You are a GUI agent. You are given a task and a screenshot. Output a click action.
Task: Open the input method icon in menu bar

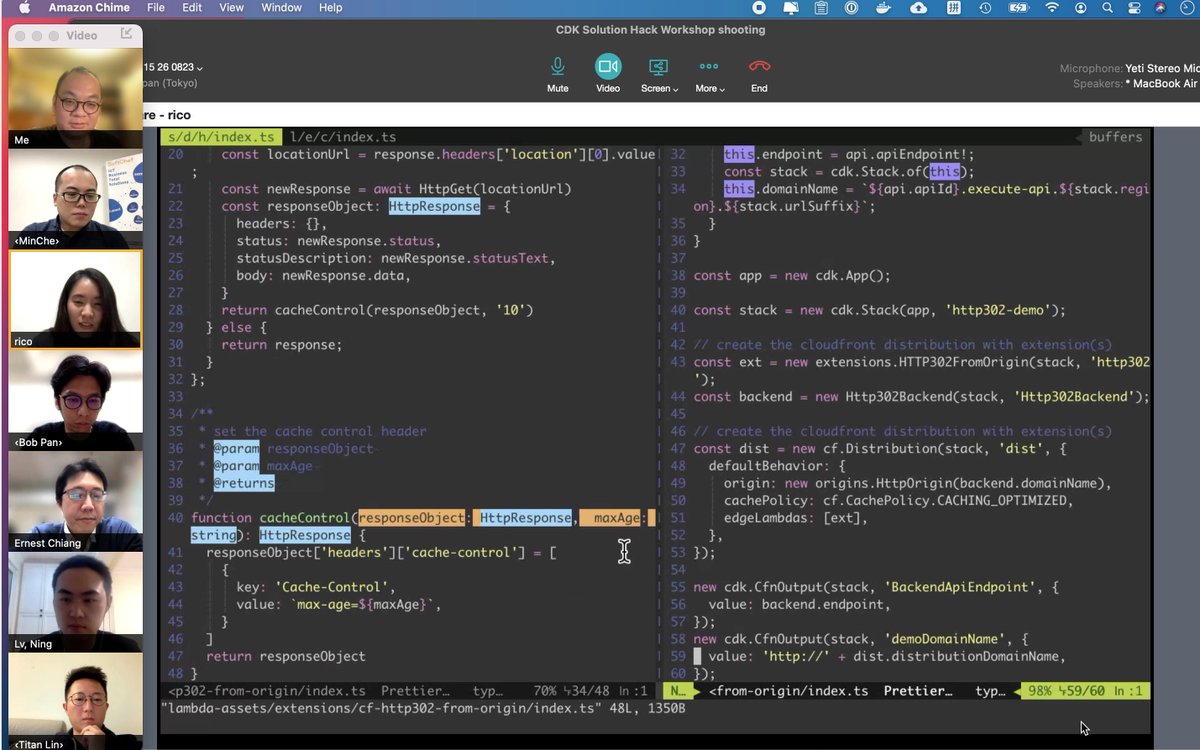pos(953,8)
